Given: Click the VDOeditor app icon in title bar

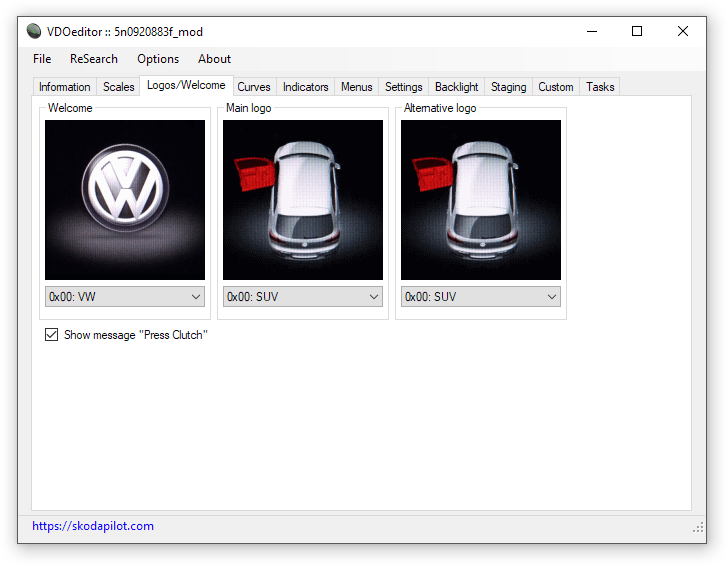Looking at the screenshot, I should coord(34,31).
